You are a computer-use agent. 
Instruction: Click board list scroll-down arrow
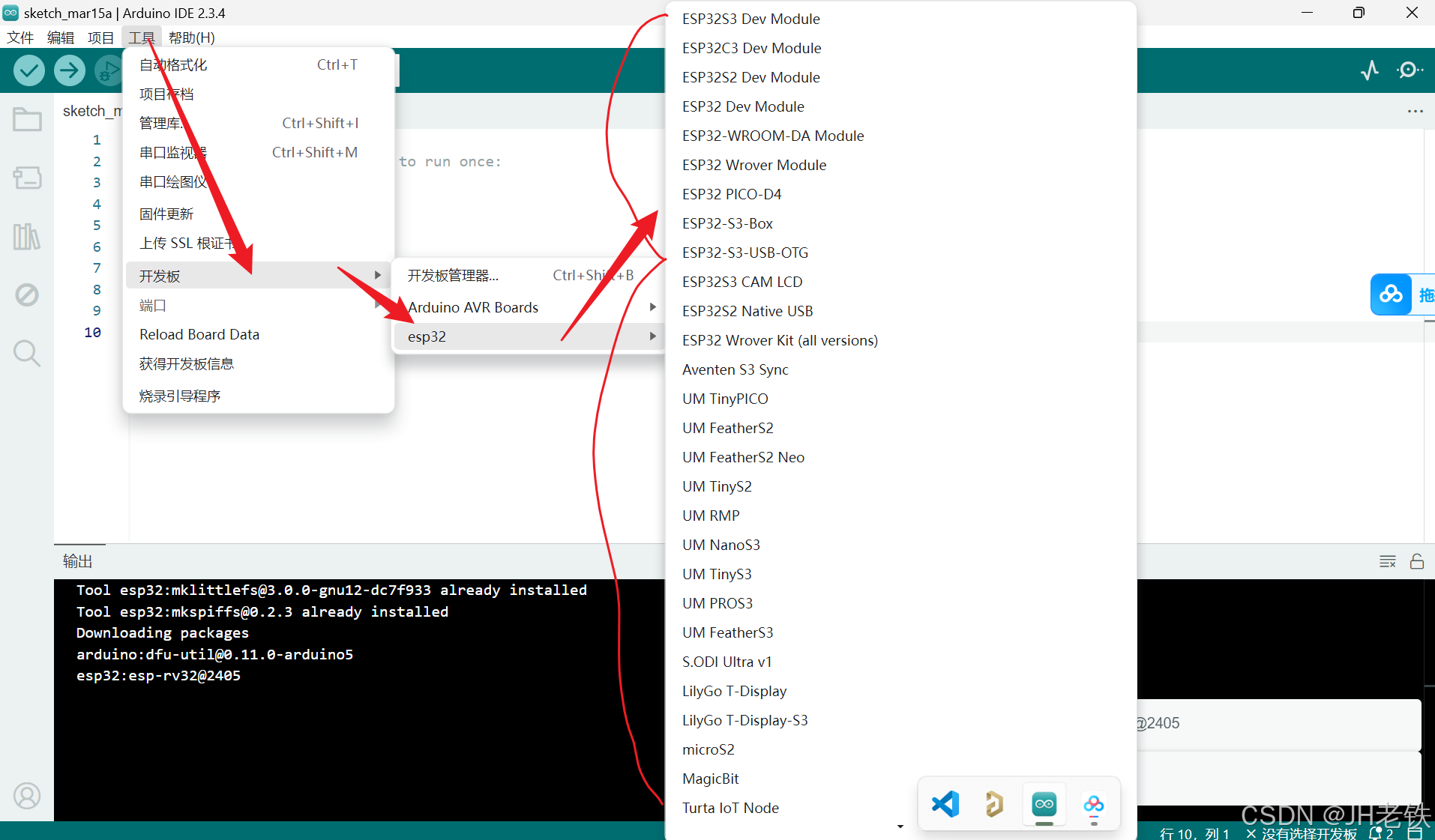coord(900,827)
